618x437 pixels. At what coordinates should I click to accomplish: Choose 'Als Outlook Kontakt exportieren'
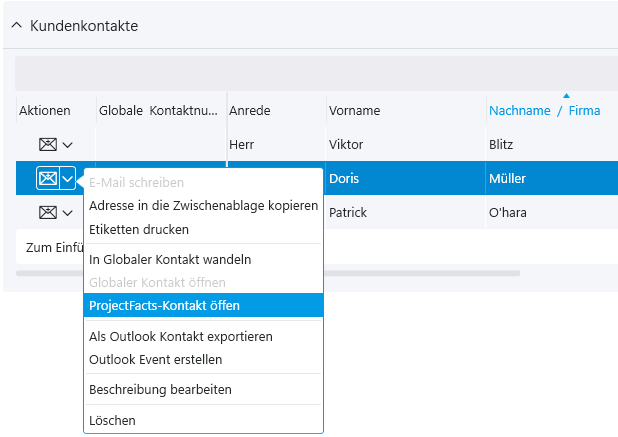point(180,337)
